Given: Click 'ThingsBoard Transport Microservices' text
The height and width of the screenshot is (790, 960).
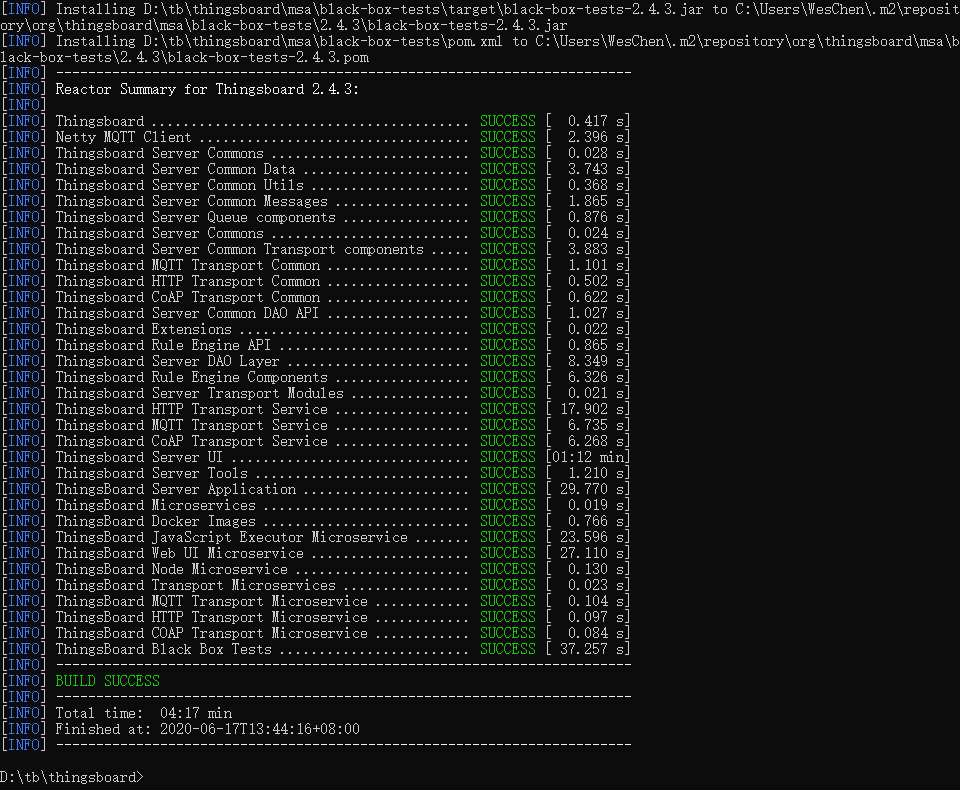Looking at the screenshot, I should (195, 585).
